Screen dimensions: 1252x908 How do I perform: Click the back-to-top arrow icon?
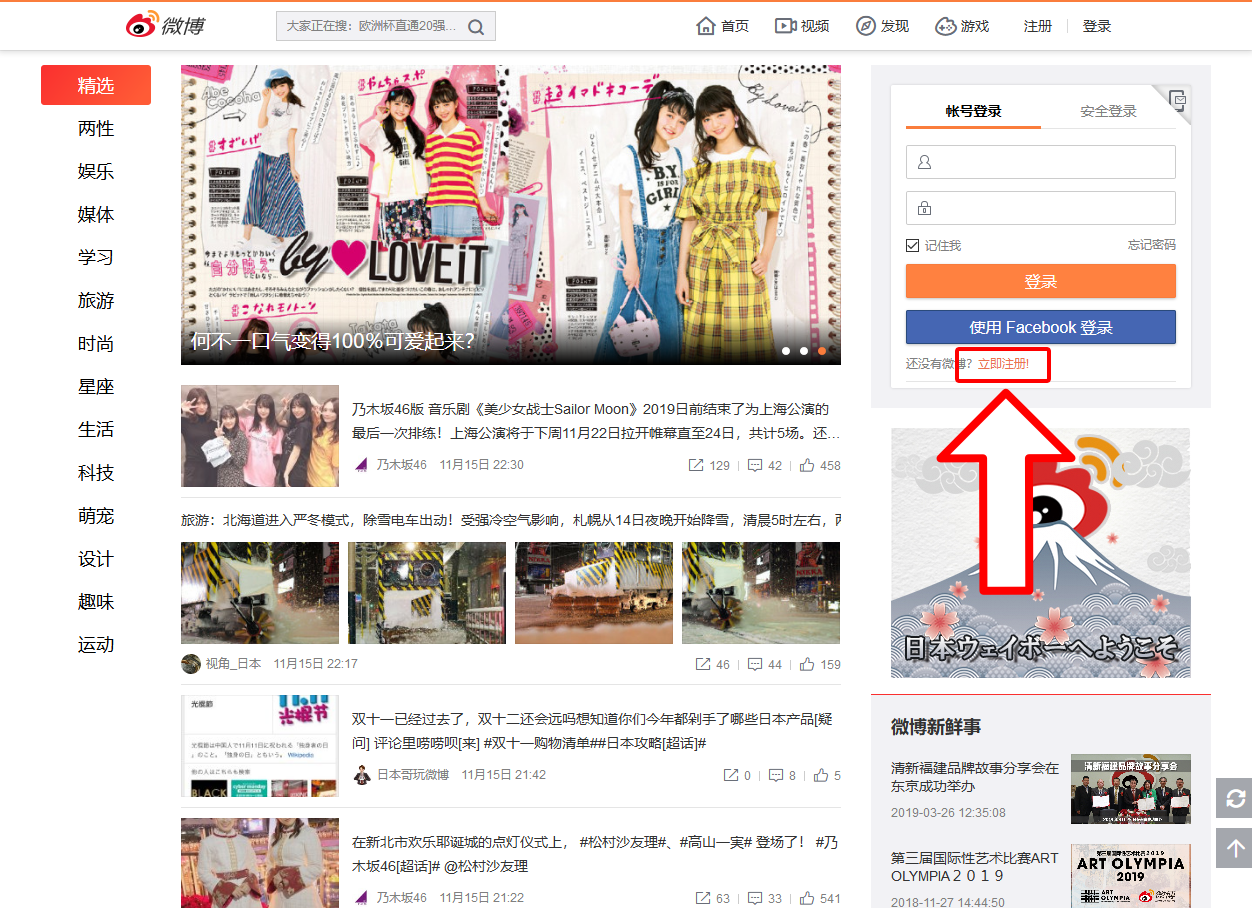[x=1235, y=848]
